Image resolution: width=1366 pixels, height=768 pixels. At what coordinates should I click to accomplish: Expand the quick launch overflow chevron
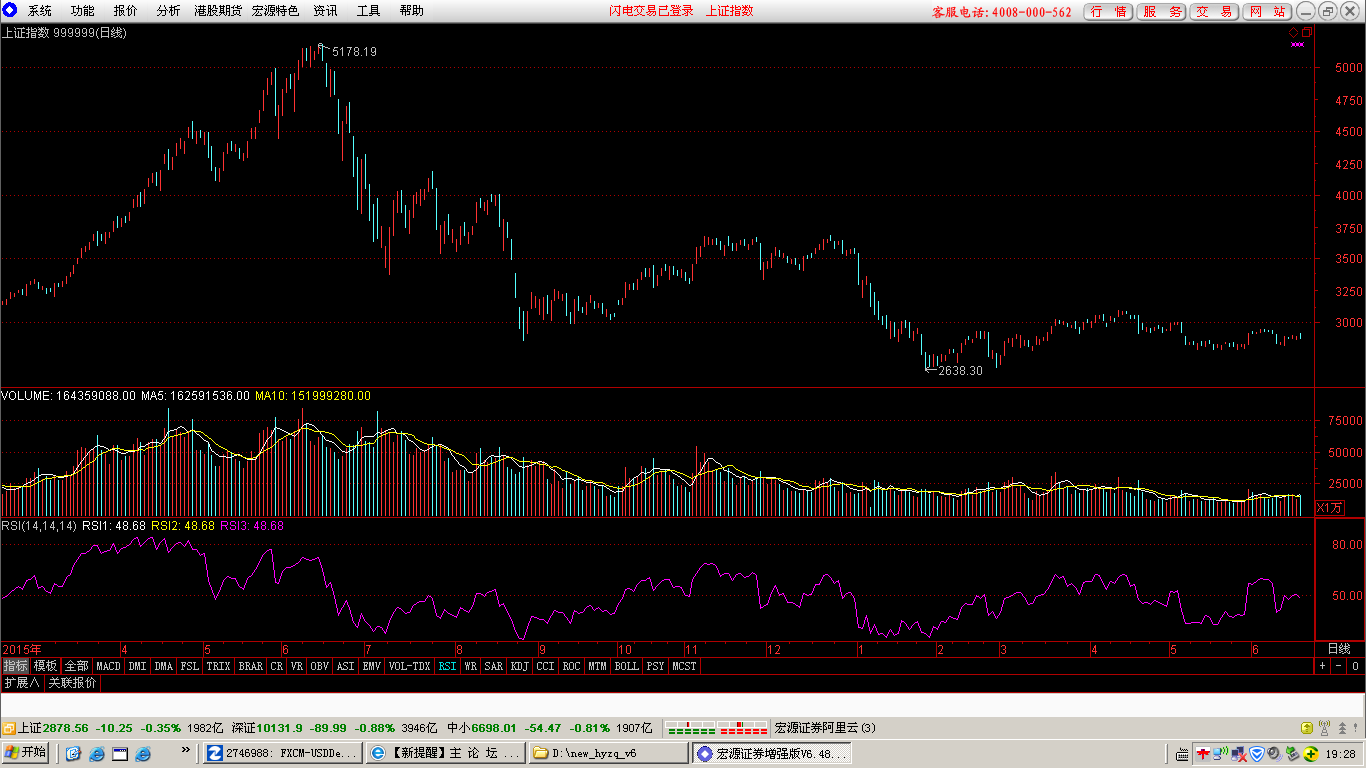(185, 750)
